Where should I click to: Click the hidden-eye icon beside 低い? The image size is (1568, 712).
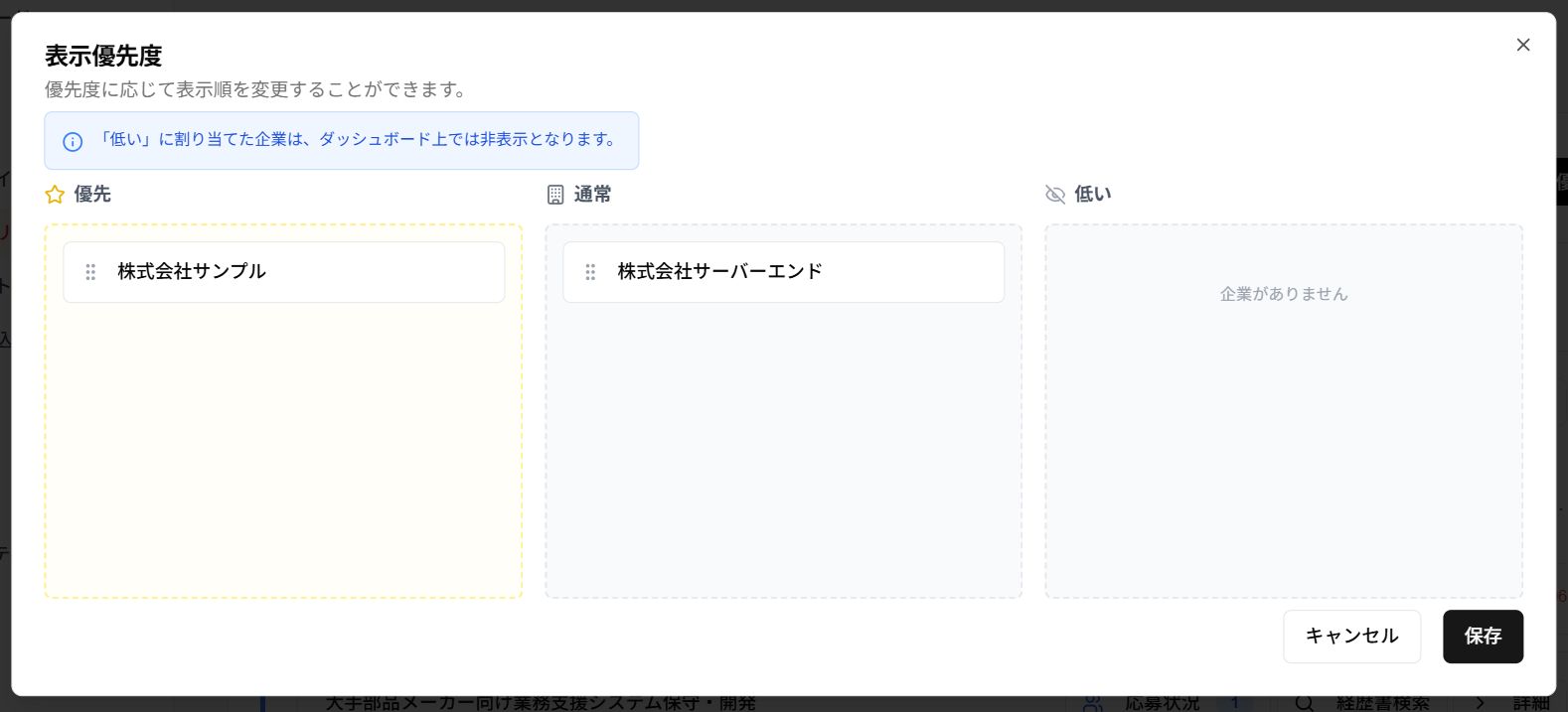(x=1055, y=195)
